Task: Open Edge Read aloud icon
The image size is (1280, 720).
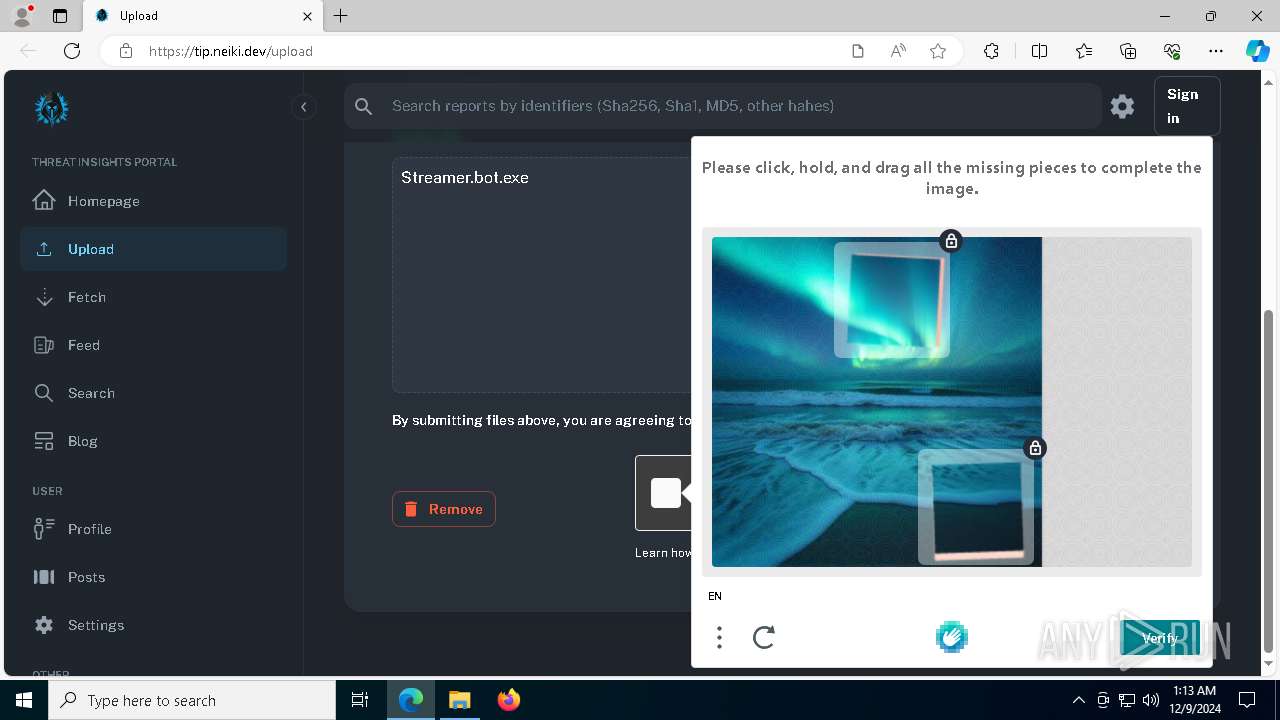Action: [x=898, y=51]
